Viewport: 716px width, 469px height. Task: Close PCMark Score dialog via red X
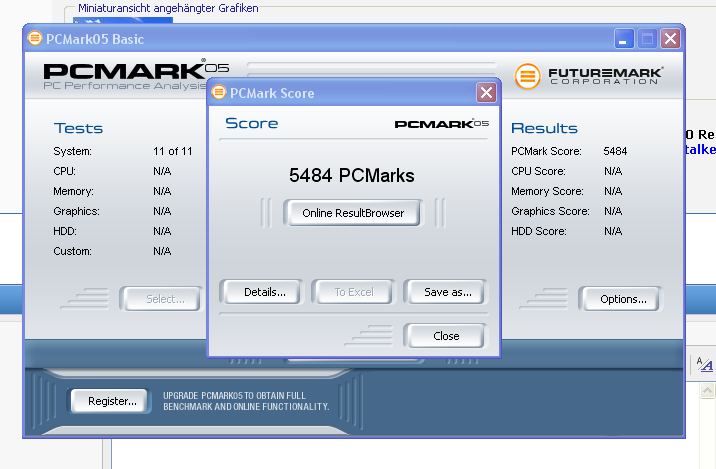coord(486,93)
